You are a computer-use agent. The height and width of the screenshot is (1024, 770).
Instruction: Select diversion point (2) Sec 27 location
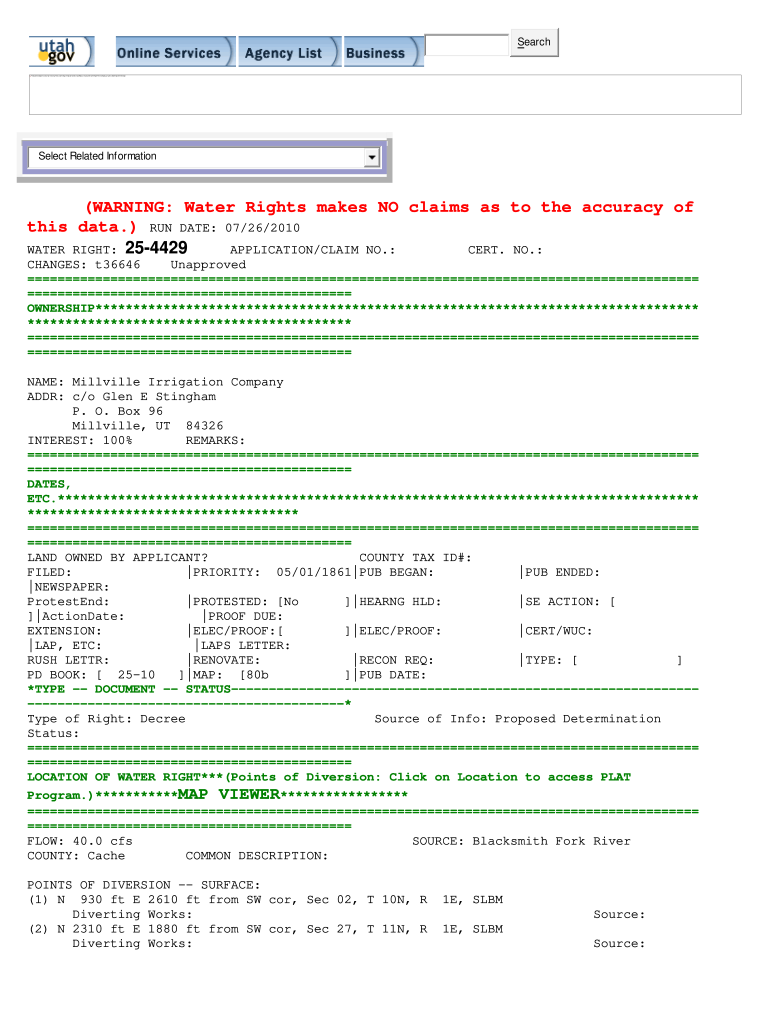(x=264, y=929)
